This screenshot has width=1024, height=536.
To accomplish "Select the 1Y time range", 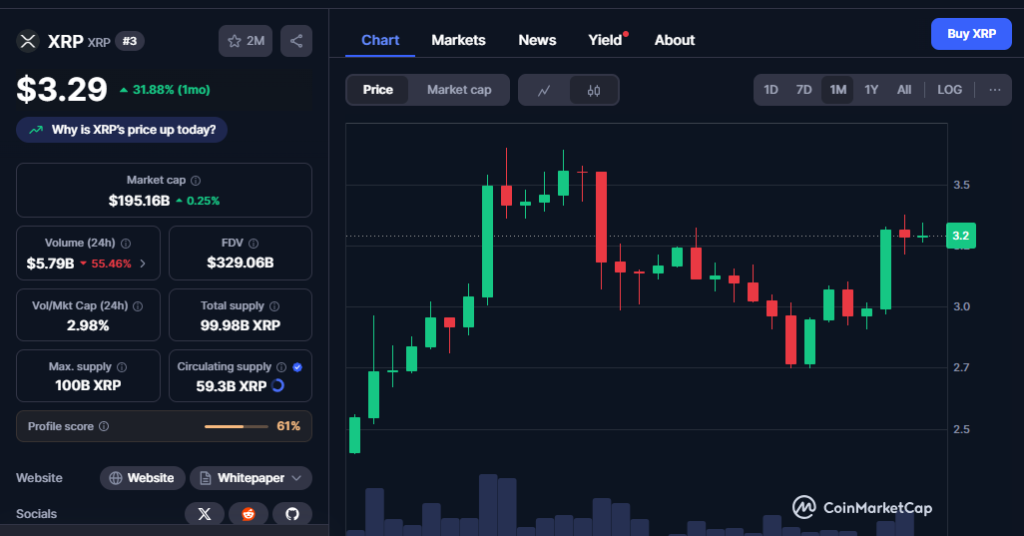I will point(871,90).
